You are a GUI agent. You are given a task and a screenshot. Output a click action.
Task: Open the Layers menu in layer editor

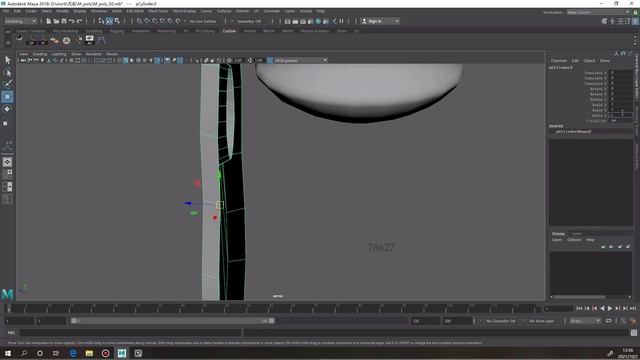tap(557, 240)
